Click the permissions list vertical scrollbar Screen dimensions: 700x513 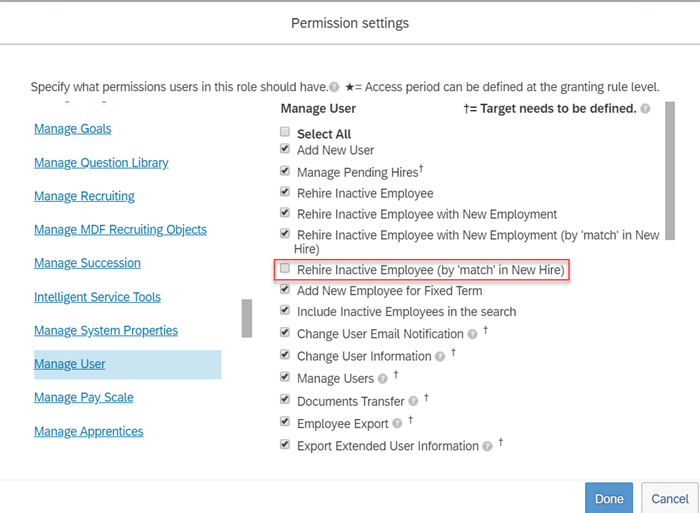(x=670, y=171)
